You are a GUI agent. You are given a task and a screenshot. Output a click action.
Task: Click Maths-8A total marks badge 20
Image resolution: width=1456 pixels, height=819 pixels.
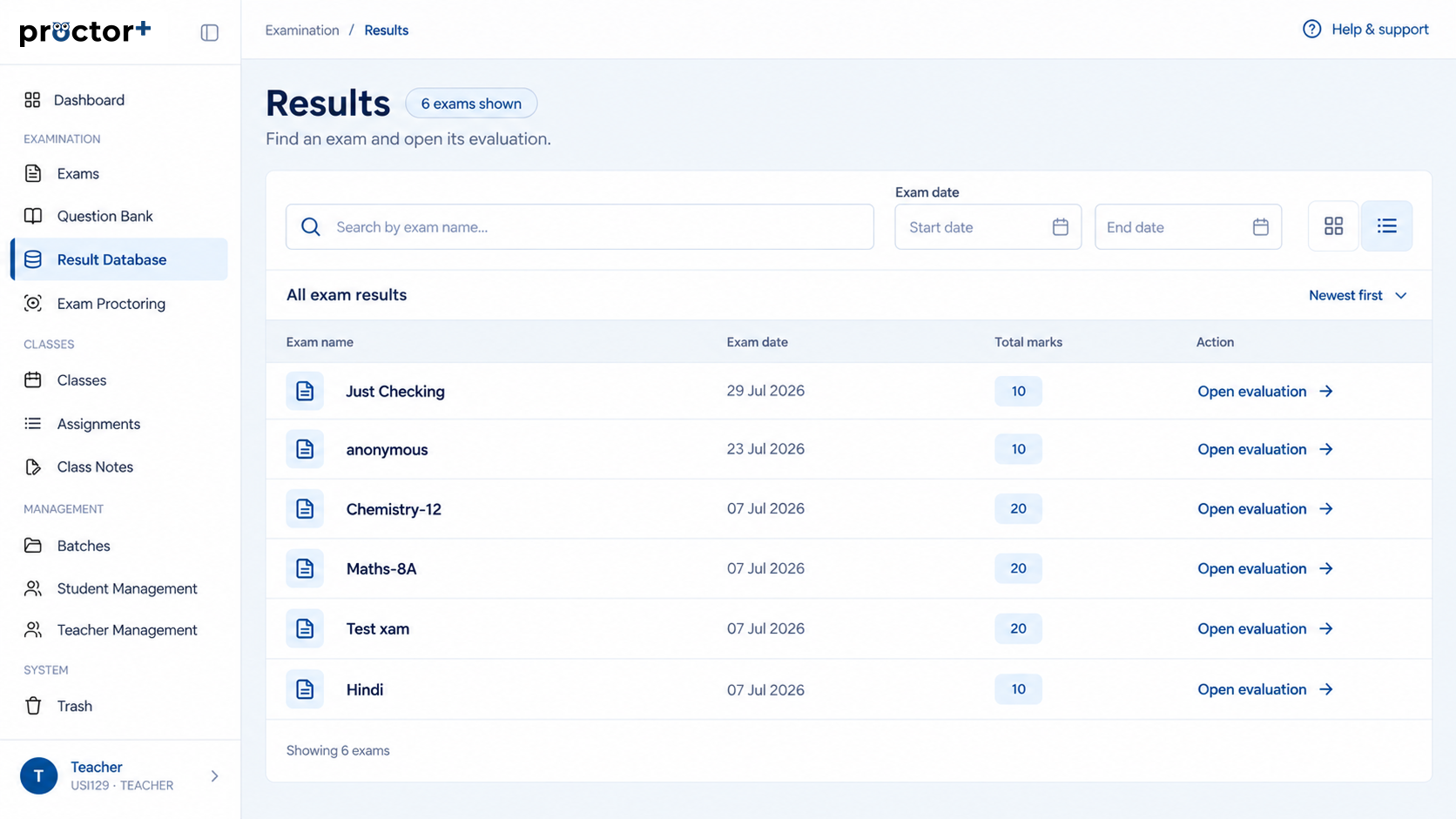coord(1018,568)
